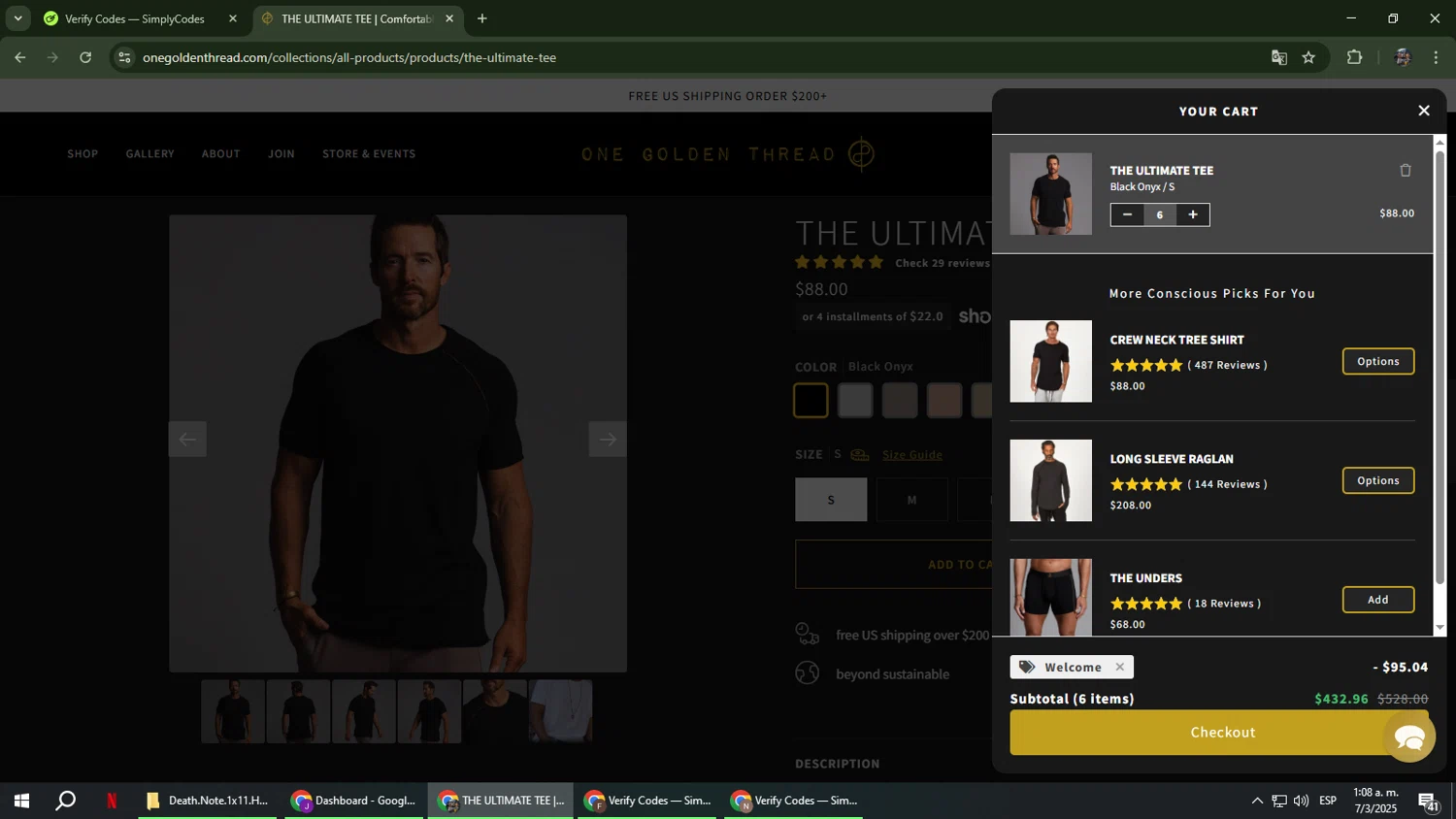1456x819 pixels.
Task: Open Windows Start menu
Action: [x=21, y=802]
